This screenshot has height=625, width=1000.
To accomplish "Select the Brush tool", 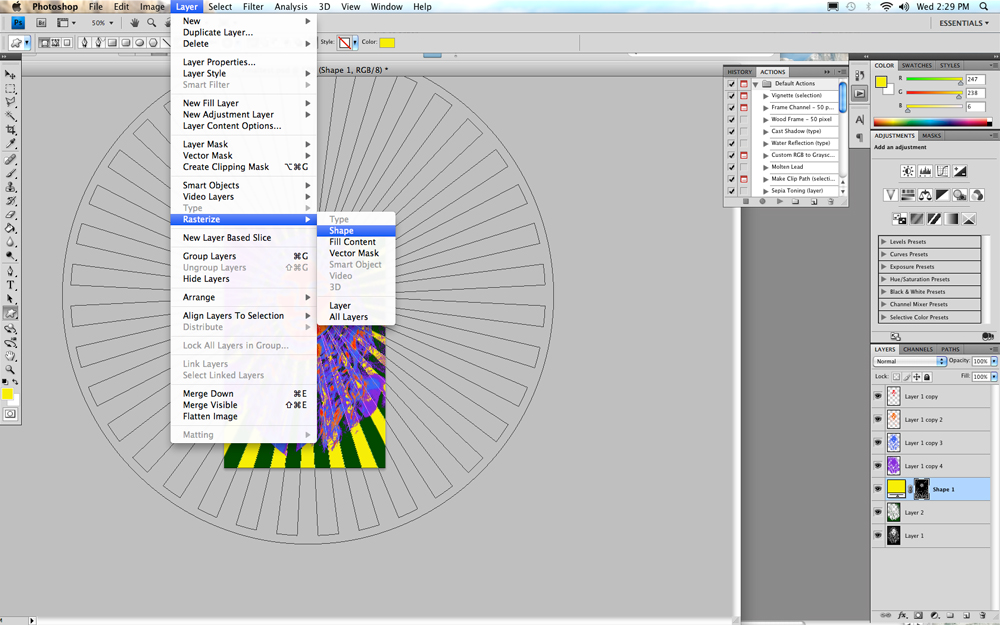I will pyautogui.click(x=10, y=173).
